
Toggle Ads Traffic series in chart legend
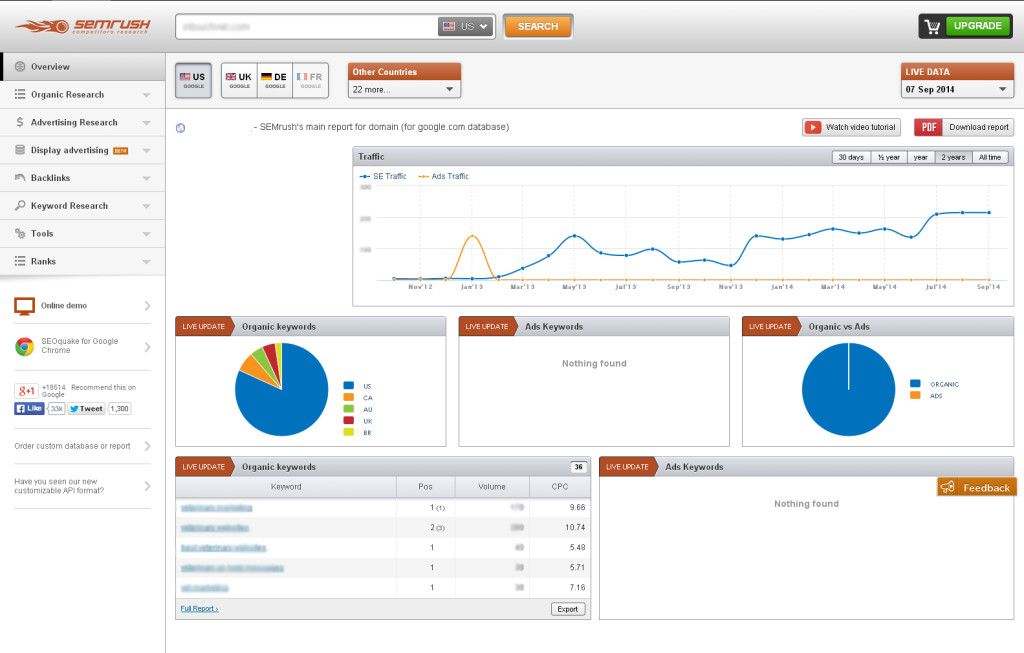[x=443, y=176]
